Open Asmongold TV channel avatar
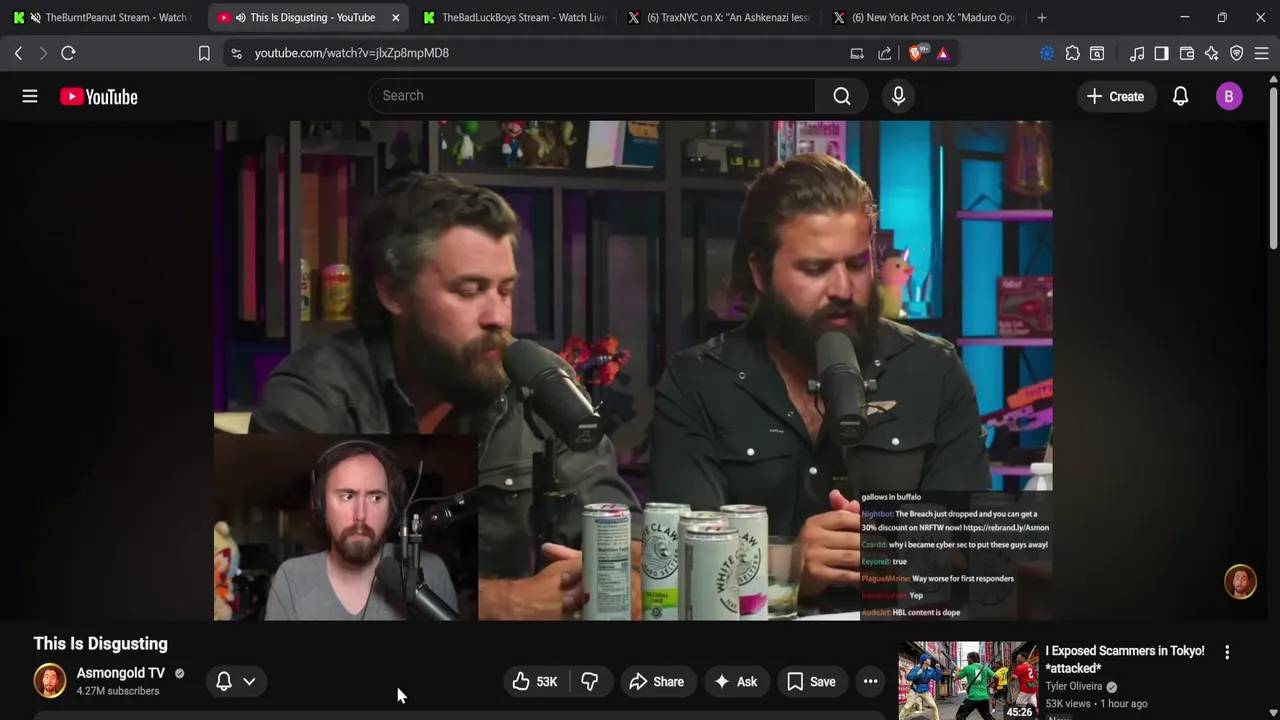 pyautogui.click(x=50, y=681)
